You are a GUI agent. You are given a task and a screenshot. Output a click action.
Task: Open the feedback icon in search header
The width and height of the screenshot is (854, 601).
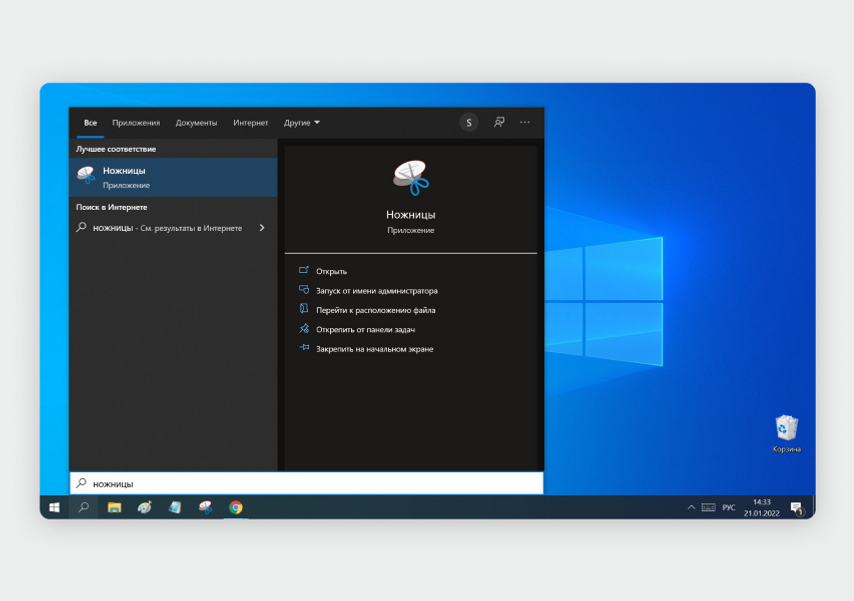[x=499, y=122]
